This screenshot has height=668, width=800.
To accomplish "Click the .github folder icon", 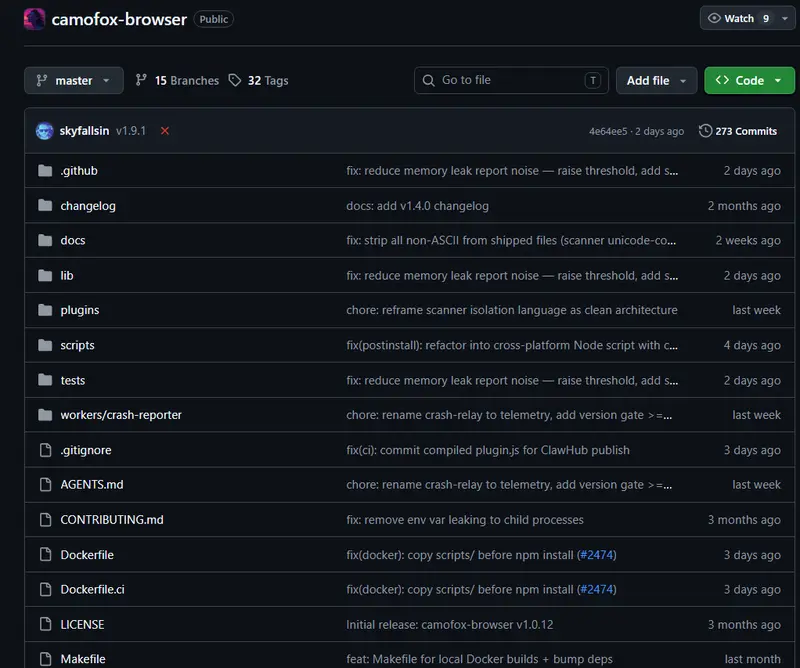I will click(x=45, y=170).
